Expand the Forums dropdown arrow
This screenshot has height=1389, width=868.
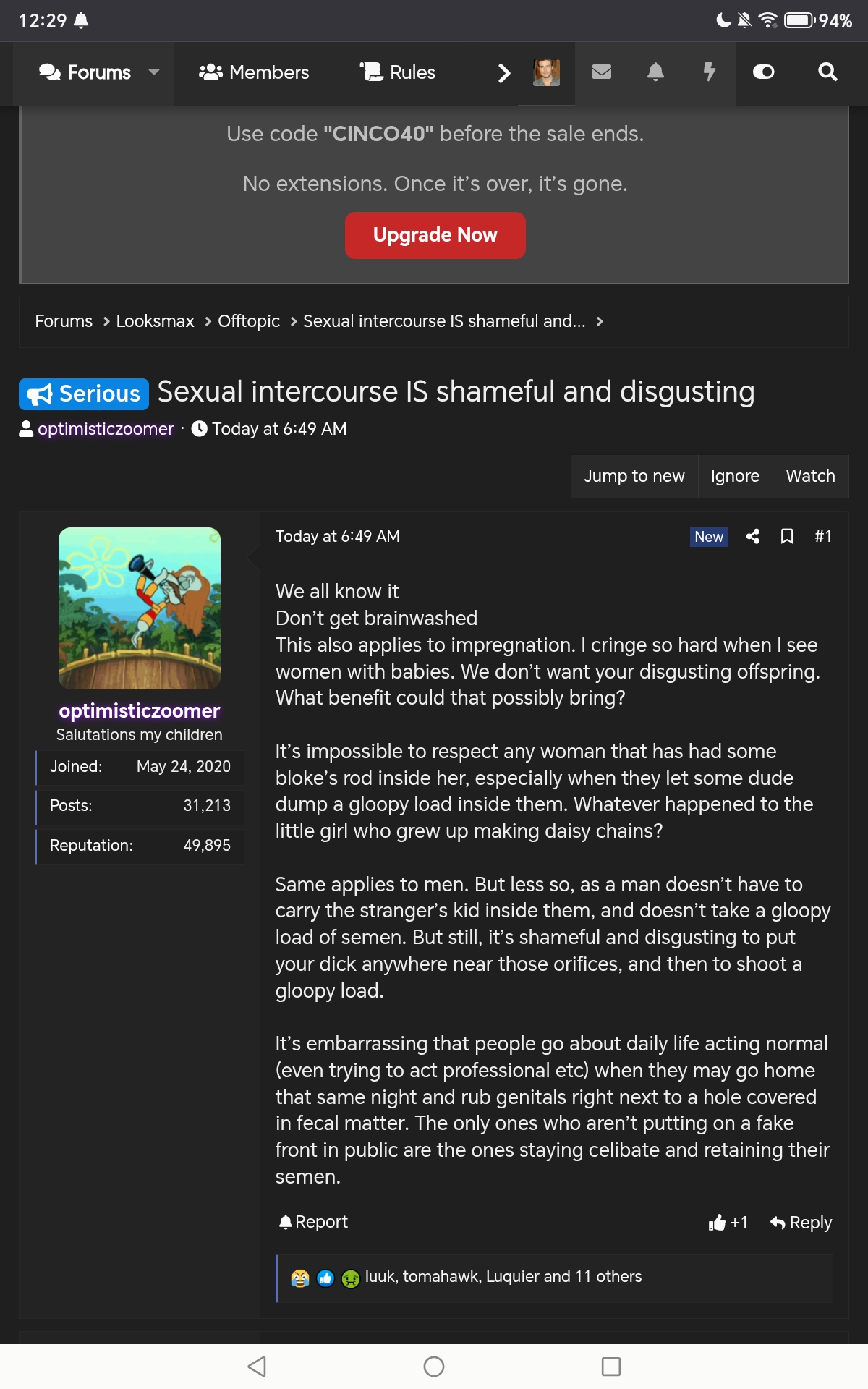[153, 72]
